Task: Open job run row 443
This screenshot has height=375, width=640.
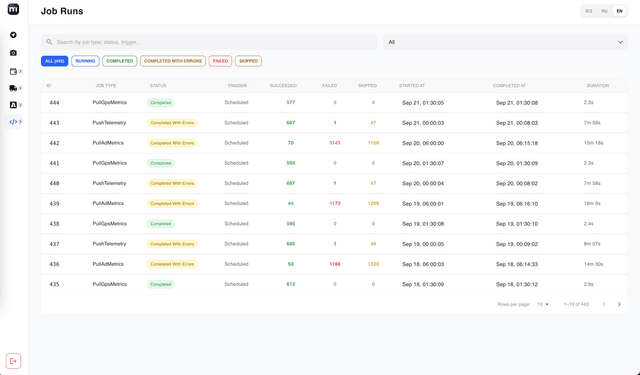Action: tap(334, 123)
